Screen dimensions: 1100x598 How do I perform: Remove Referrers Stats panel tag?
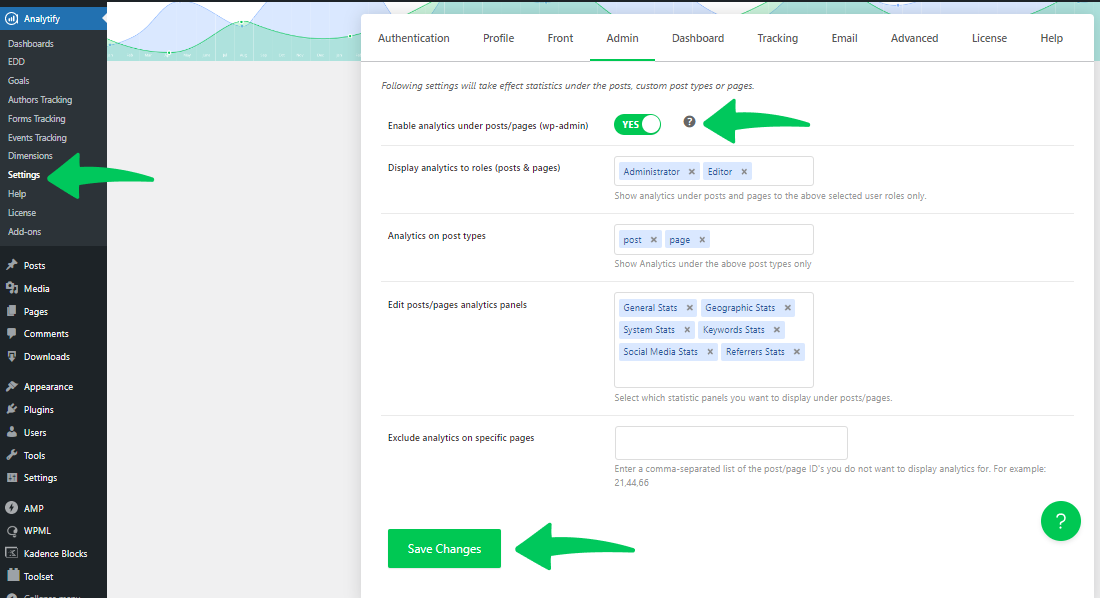pos(797,352)
